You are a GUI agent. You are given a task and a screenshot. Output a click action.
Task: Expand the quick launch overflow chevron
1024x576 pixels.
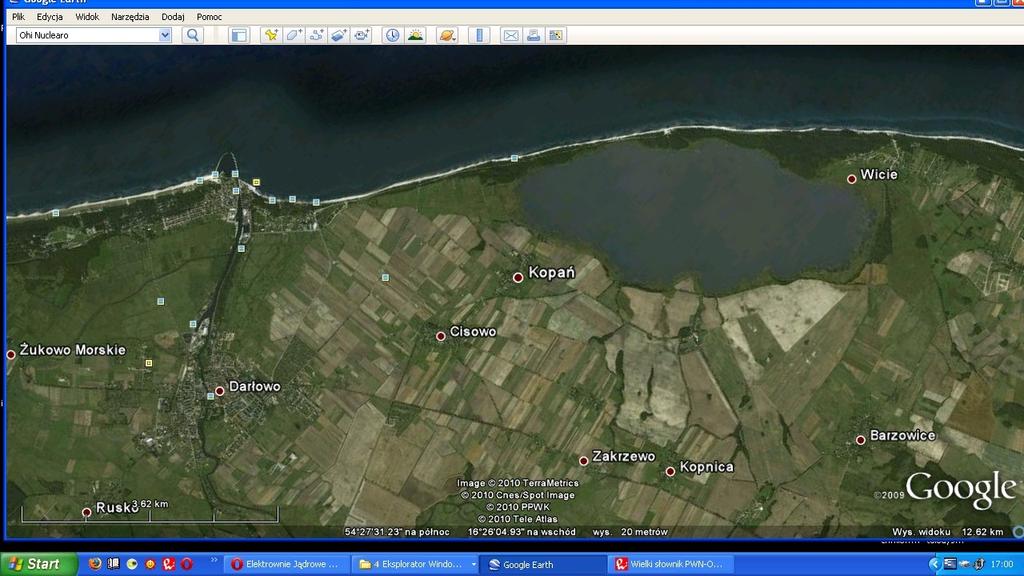(214, 561)
